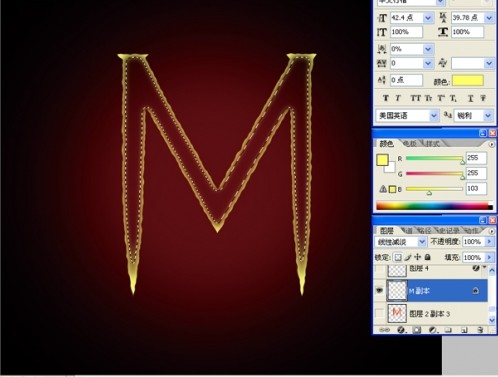Click the white background color swatch
The height and width of the screenshot is (377, 498).
point(391,168)
